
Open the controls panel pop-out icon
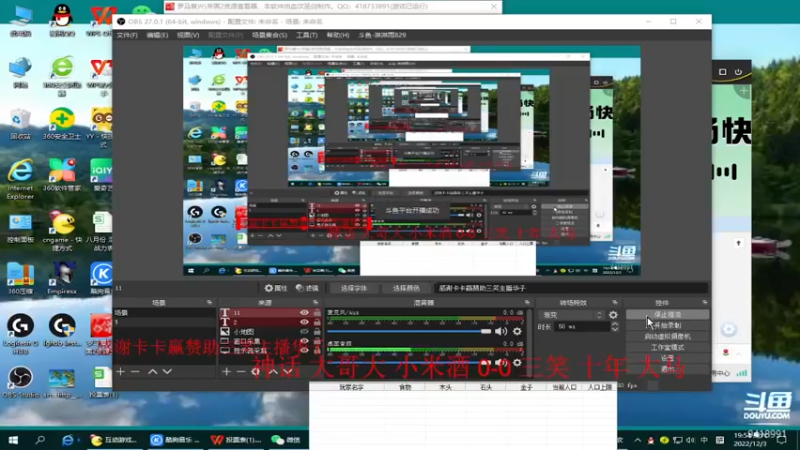(x=705, y=303)
